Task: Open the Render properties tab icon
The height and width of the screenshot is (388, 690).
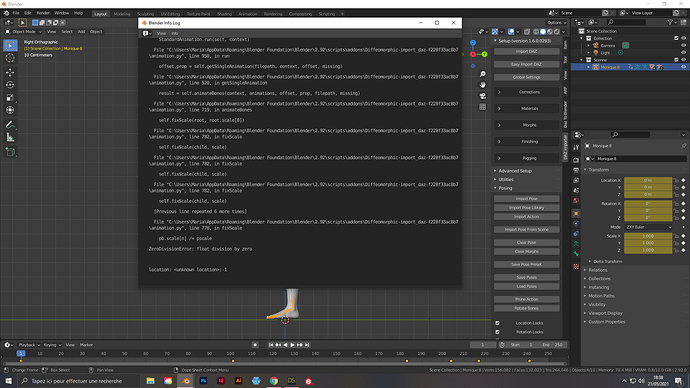Action: click(x=576, y=160)
